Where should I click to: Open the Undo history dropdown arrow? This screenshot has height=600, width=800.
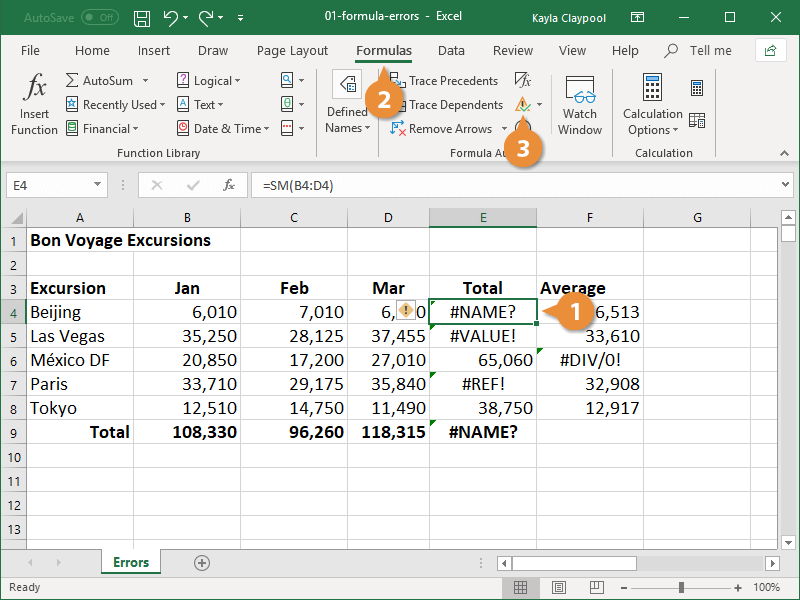(x=186, y=18)
